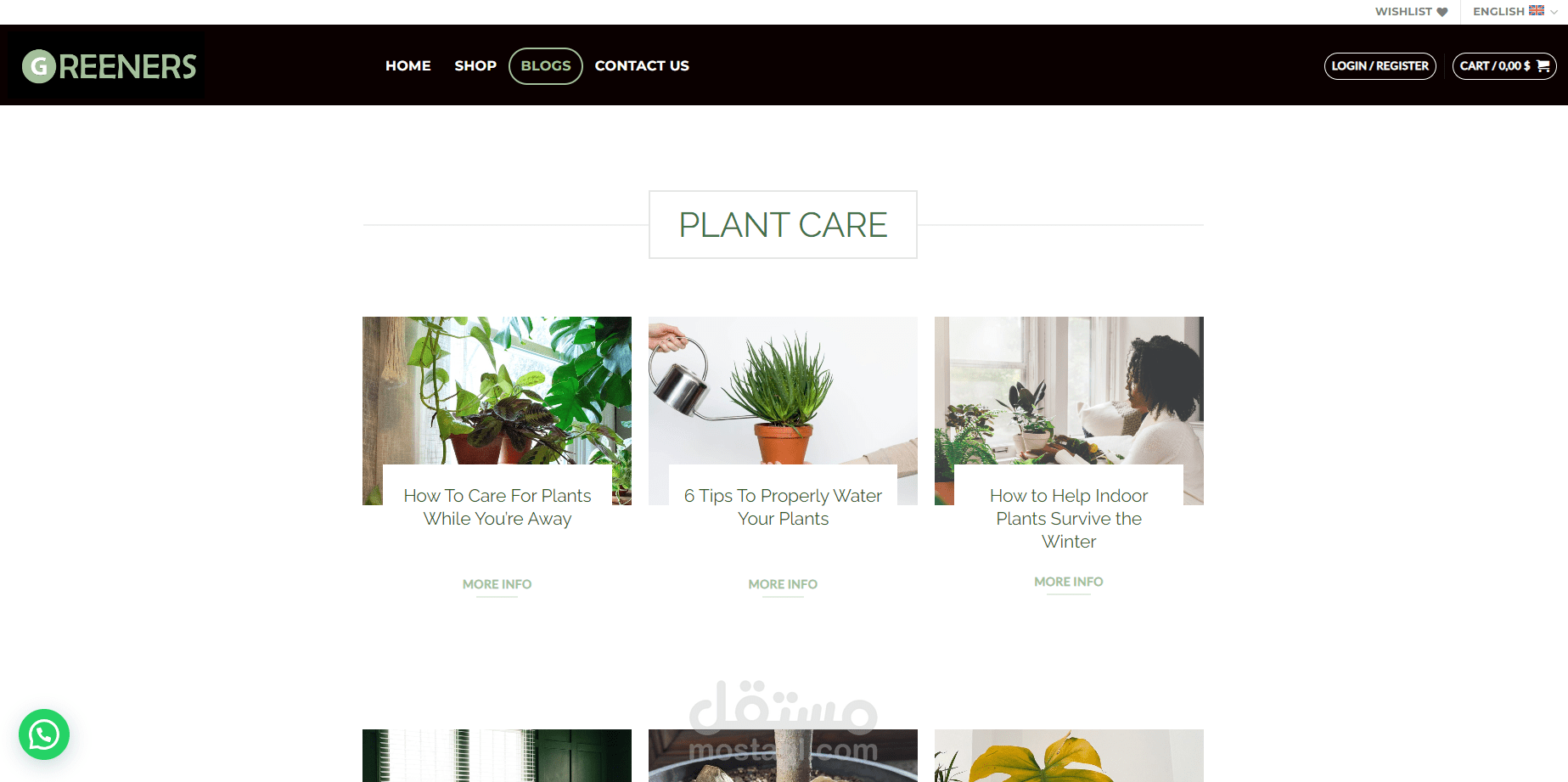This screenshot has width=1568, height=782.
Task: Open the Contact Us page
Action: (x=642, y=66)
